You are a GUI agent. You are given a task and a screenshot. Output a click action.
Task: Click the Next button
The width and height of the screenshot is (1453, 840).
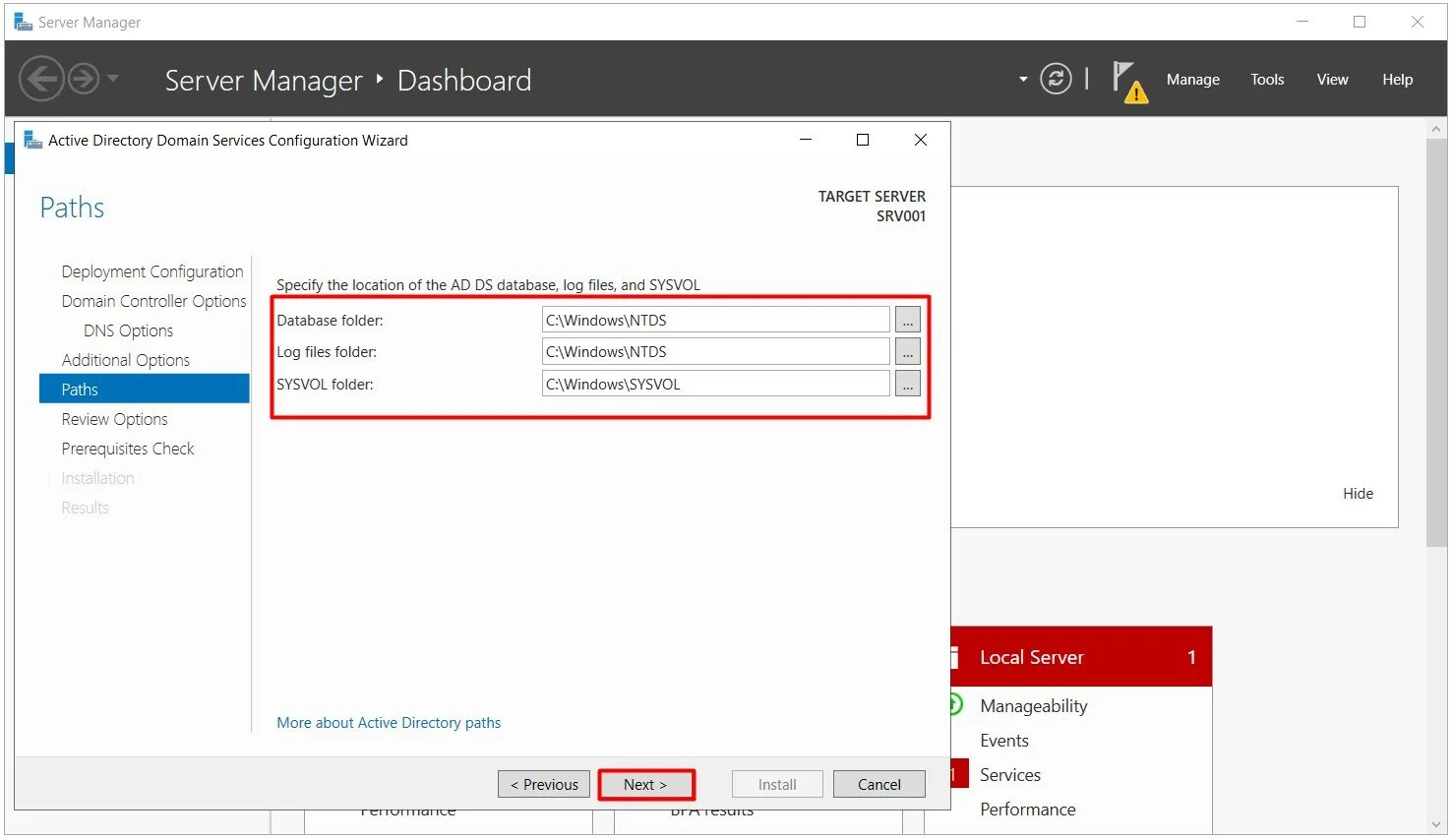[645, 784]
